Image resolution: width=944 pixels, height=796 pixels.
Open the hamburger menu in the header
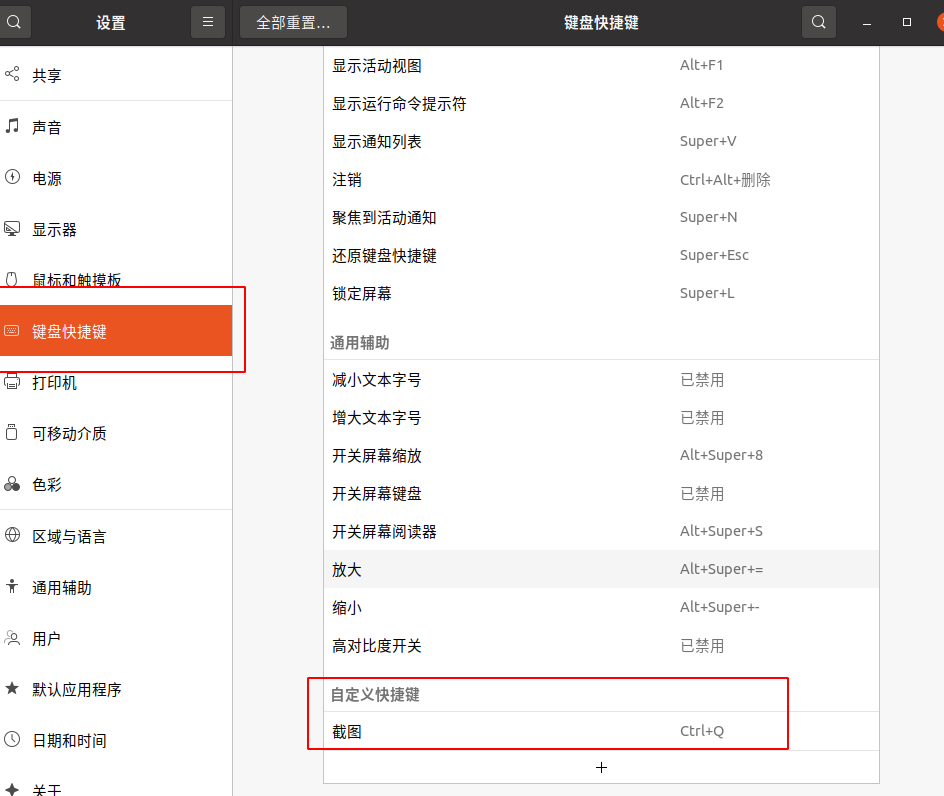(x=207, y=21)
